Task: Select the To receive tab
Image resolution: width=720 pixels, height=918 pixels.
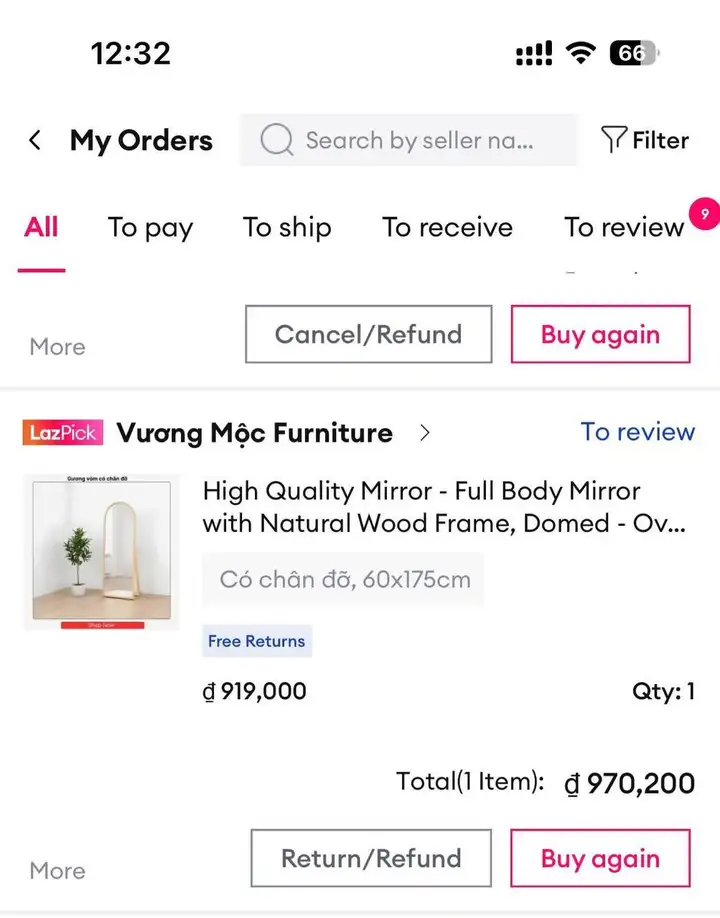Action: tap(447, 227)
